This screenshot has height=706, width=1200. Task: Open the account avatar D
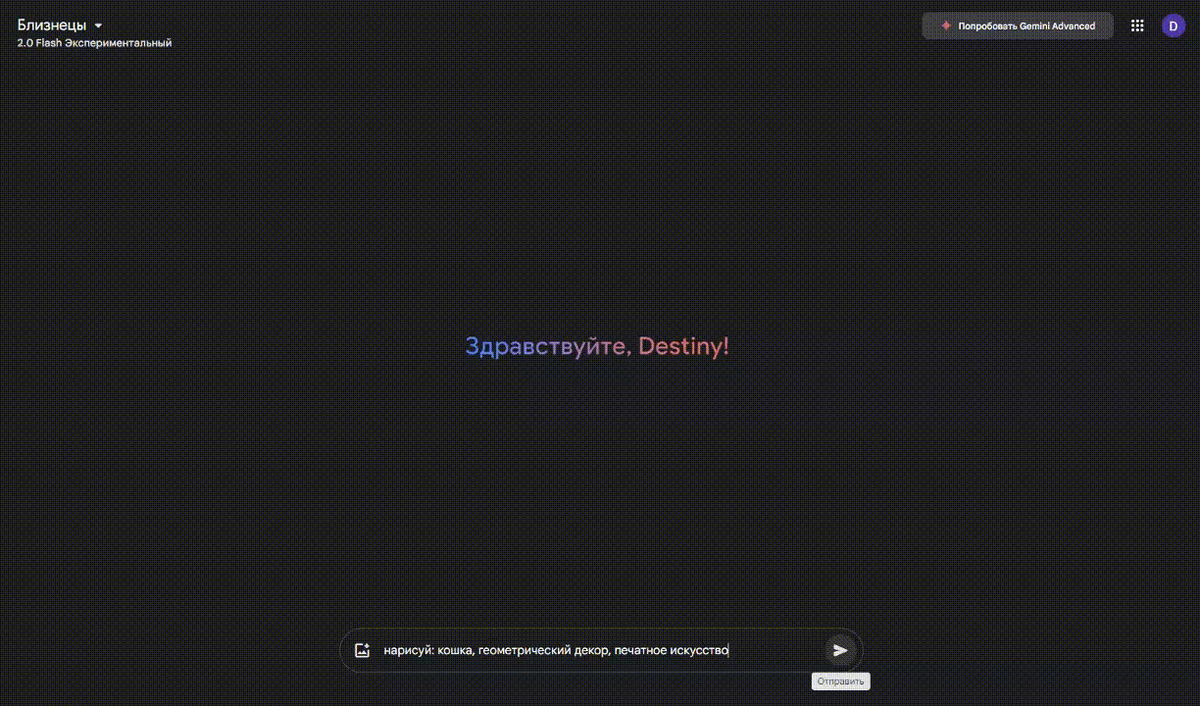click(x=1173, y=26)
